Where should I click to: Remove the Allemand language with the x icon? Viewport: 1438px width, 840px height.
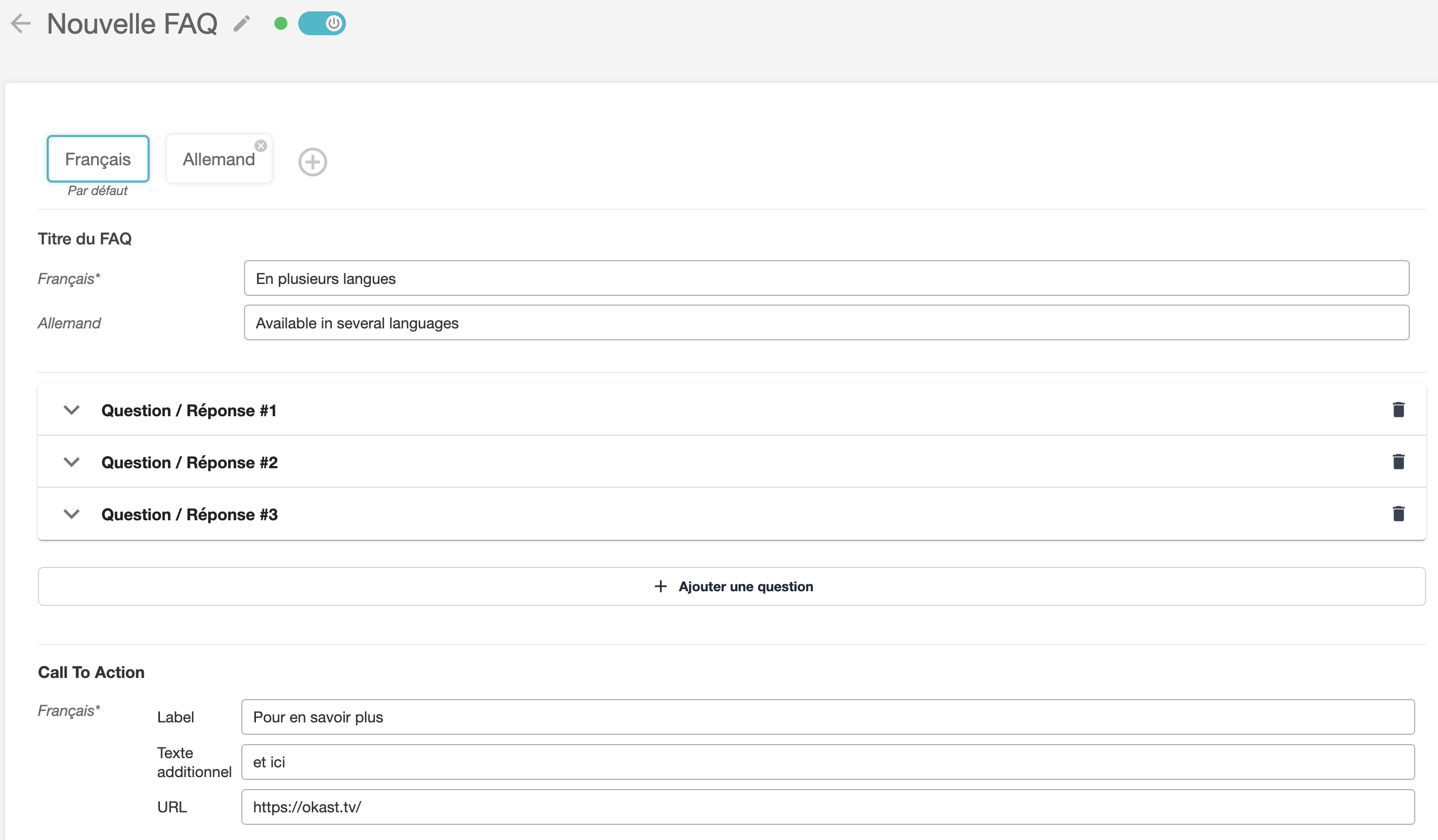[x=261, y=146]
